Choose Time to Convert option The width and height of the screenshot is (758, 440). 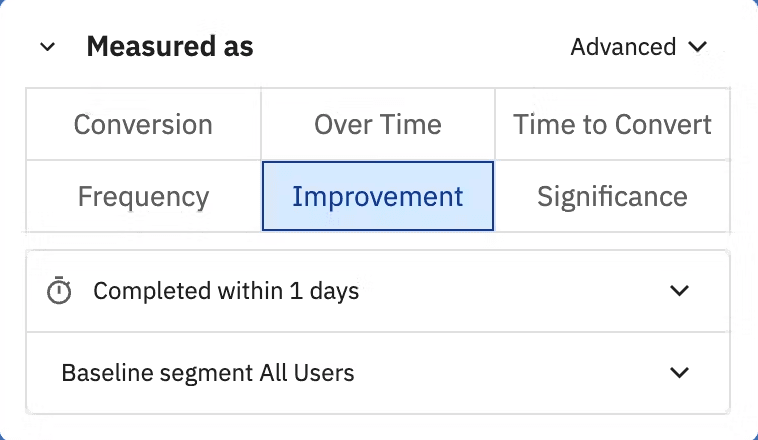[x=612, y=124]
